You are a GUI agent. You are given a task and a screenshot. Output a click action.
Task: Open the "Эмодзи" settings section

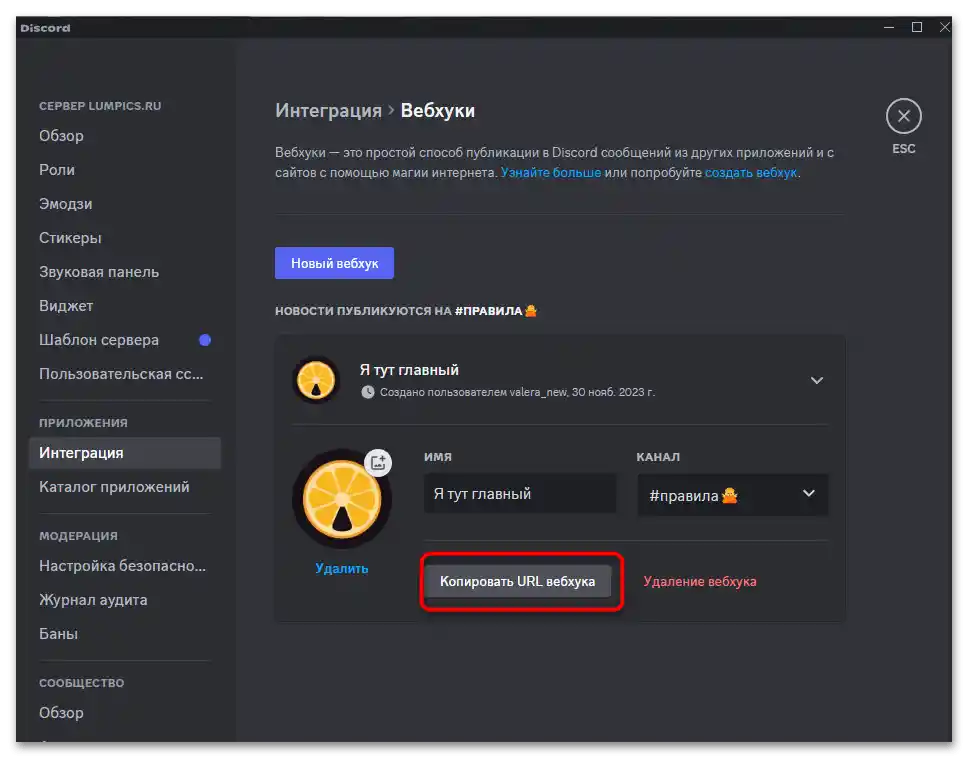[65, 204]
